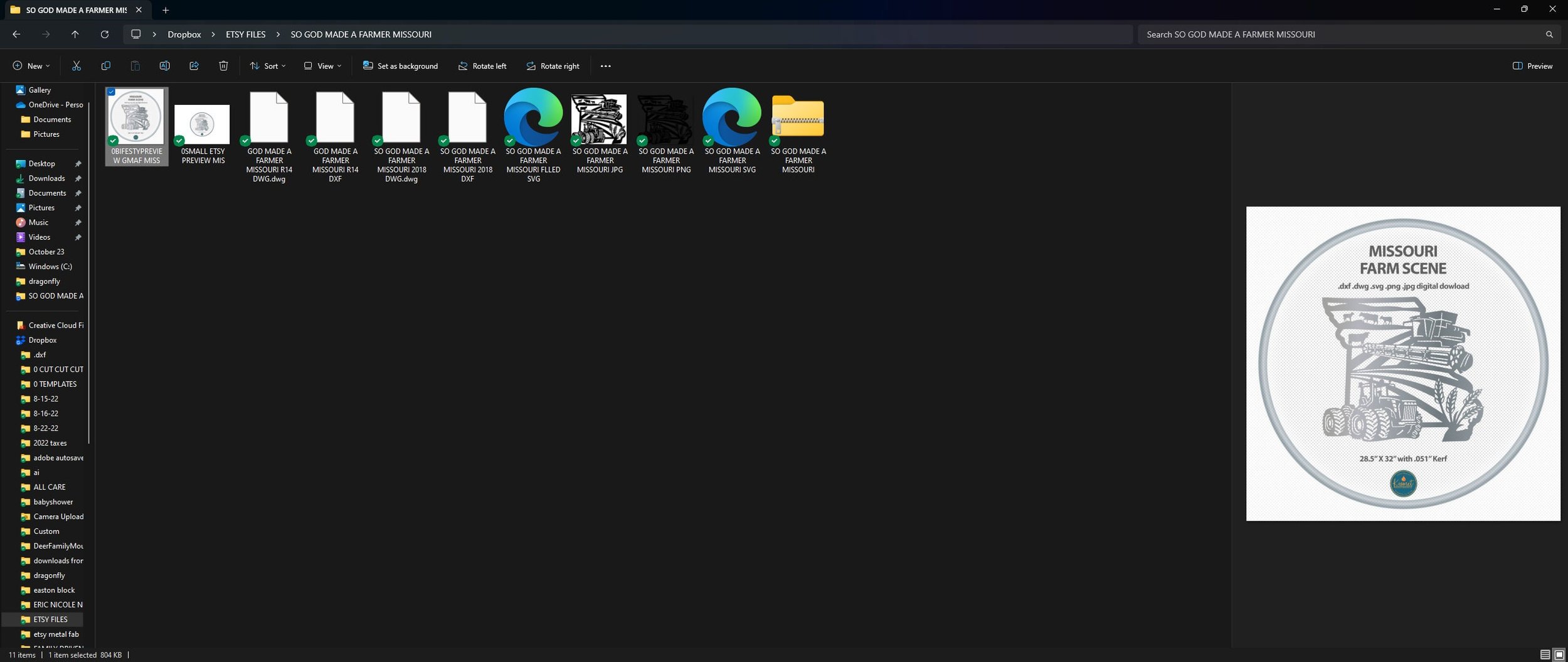This screenshot has width=1568, height=662.
Task: Switch to details view in status bar
Action: click(x=1545, y=654)
